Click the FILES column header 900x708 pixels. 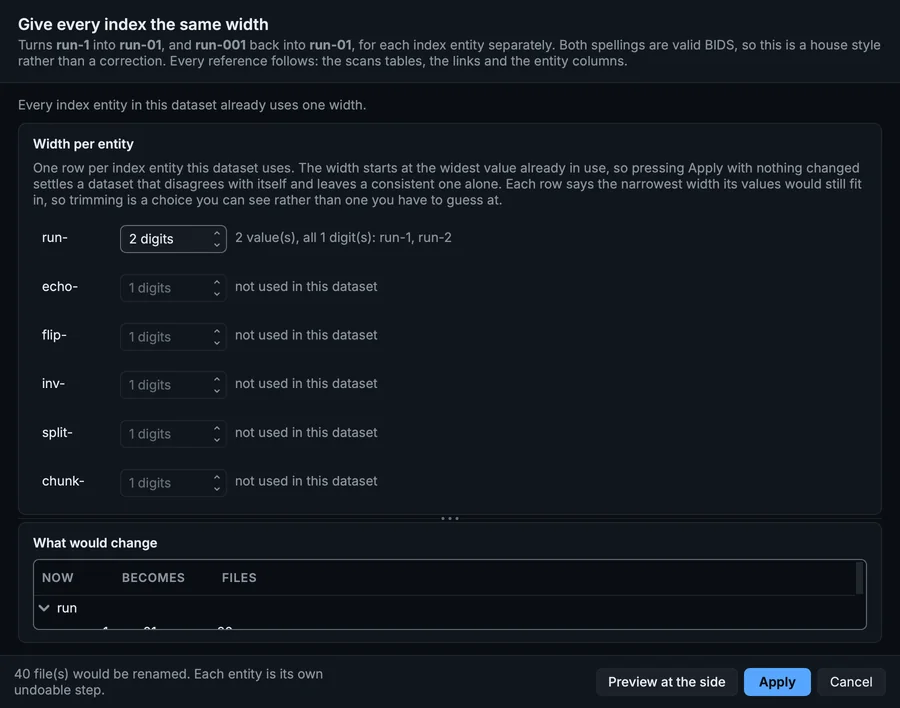[239, 578]
